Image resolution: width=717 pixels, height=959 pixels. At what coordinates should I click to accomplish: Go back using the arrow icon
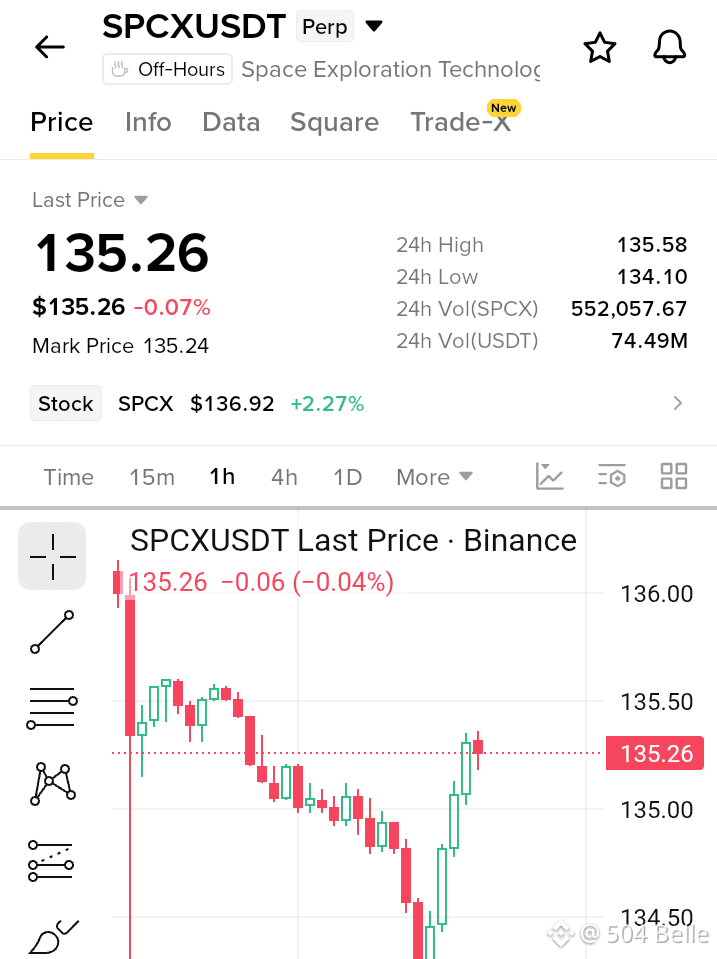[50, 47]
